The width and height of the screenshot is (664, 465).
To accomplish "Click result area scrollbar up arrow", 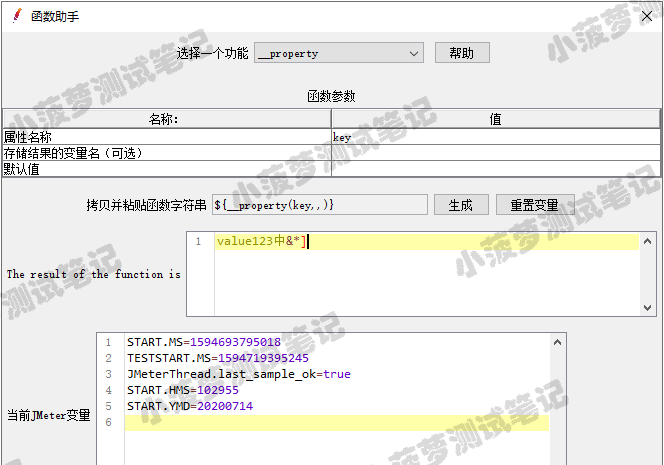I will coord(647,241).
